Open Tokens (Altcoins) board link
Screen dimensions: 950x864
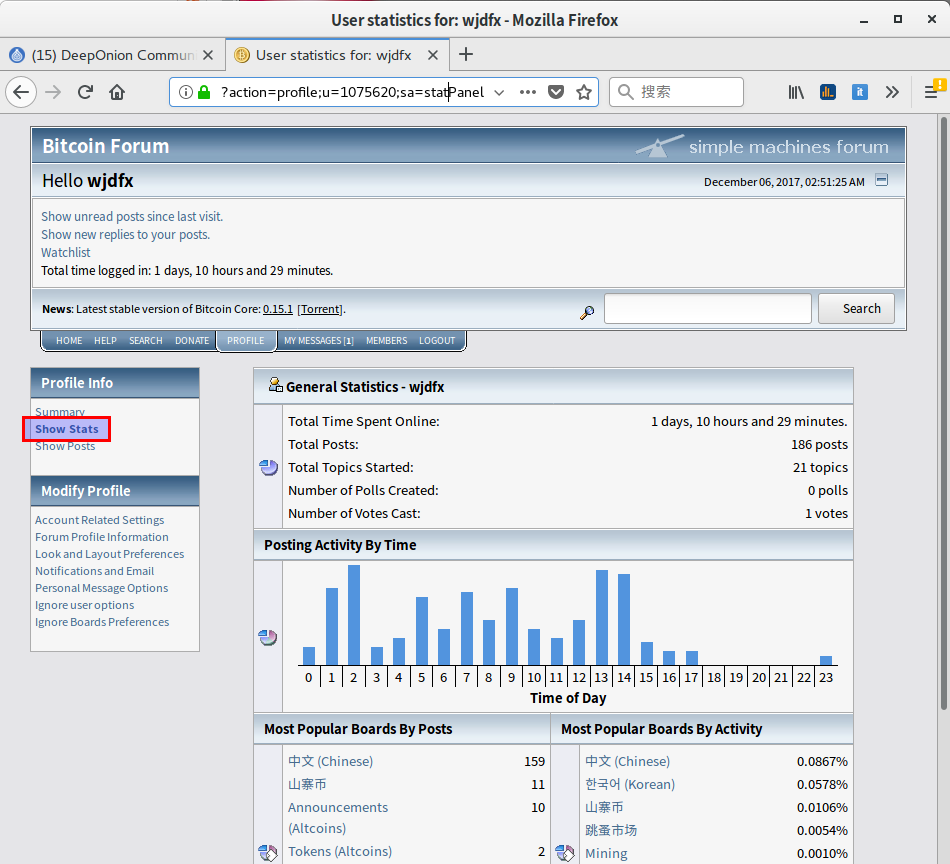click(x=340, y=851)
